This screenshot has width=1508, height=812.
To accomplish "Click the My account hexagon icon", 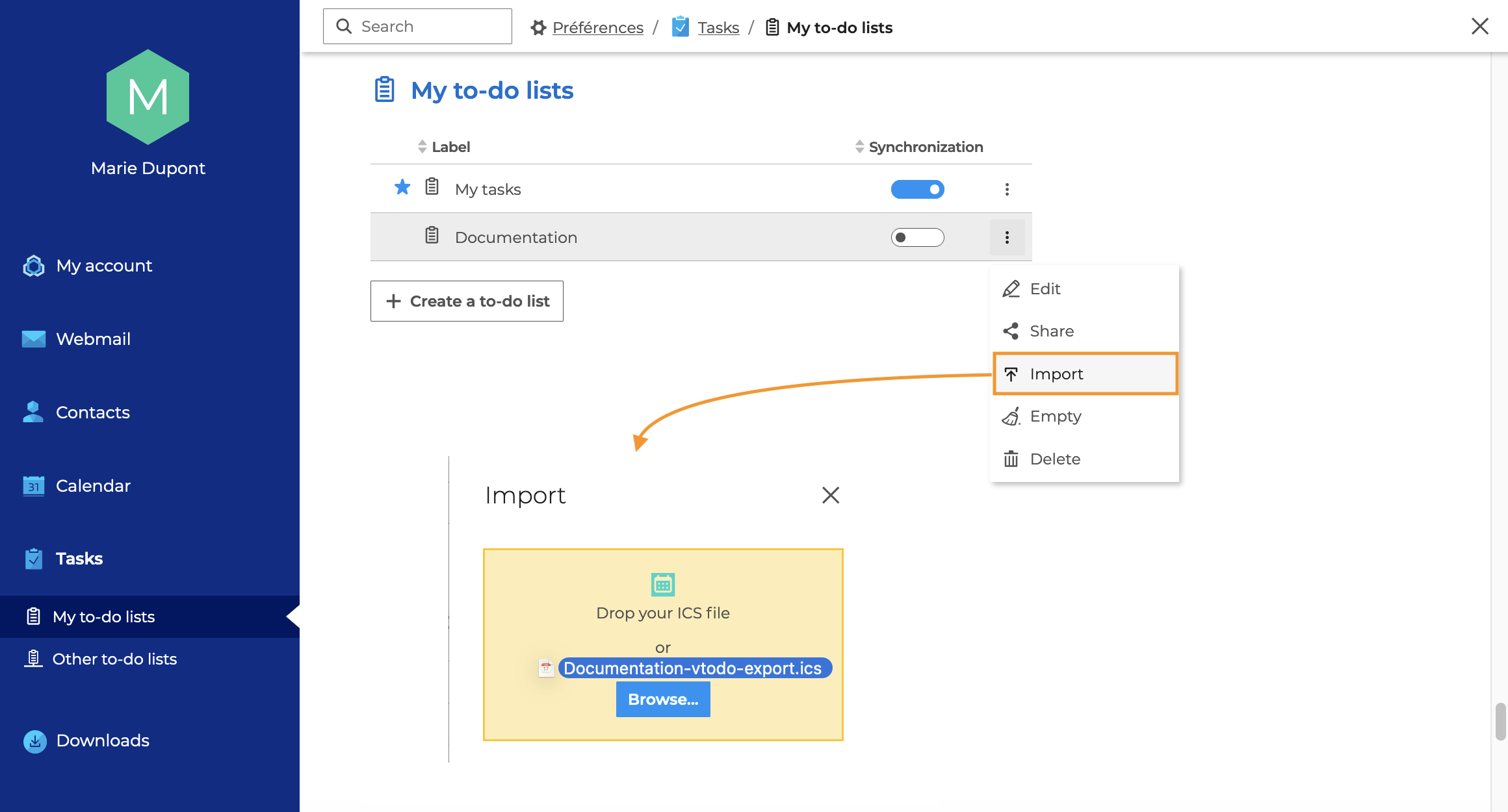I will point(34,266).
